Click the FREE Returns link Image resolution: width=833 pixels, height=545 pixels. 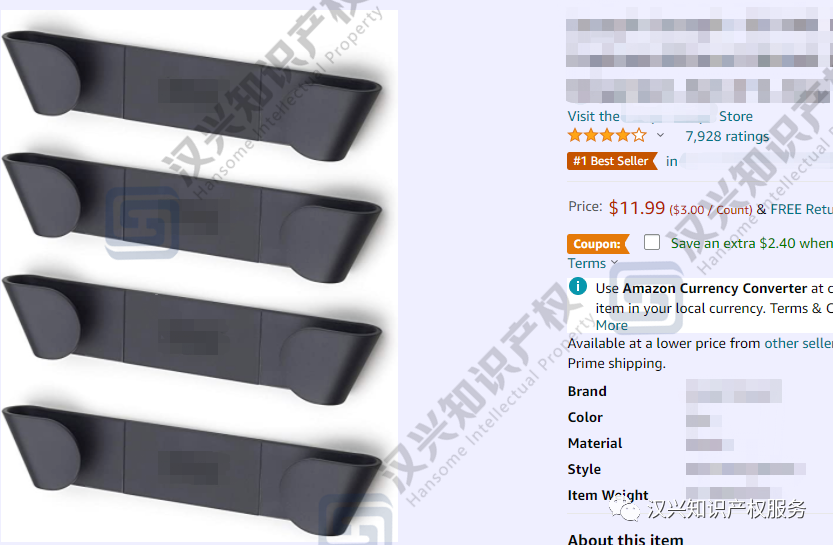coord(802,209)
